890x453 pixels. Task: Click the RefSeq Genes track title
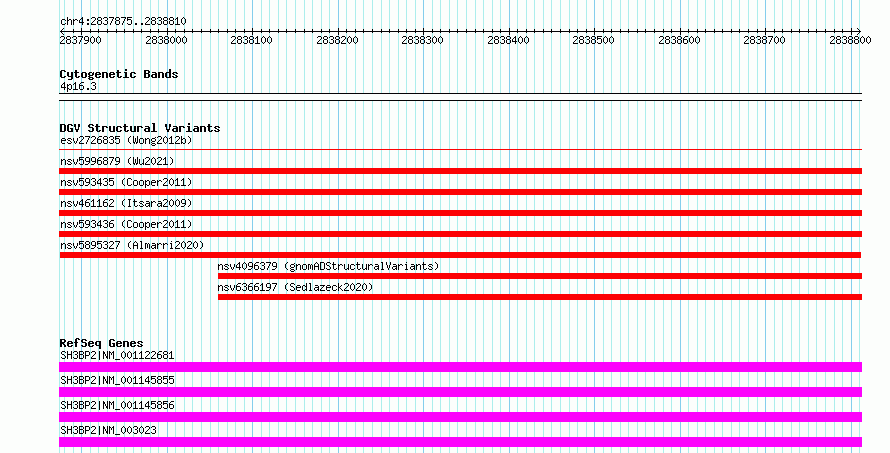(102, 343)
